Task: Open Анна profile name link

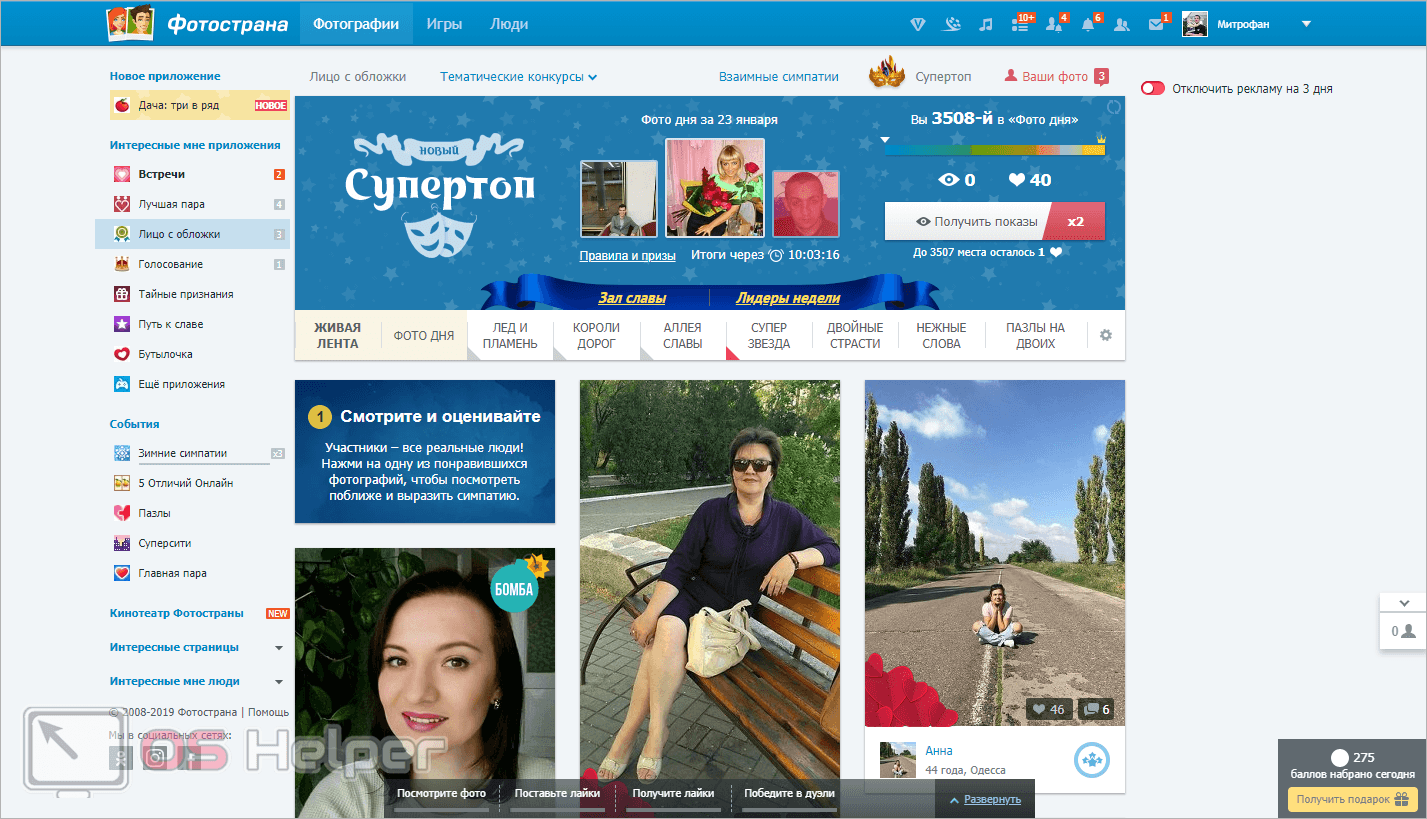Action: 939,750
